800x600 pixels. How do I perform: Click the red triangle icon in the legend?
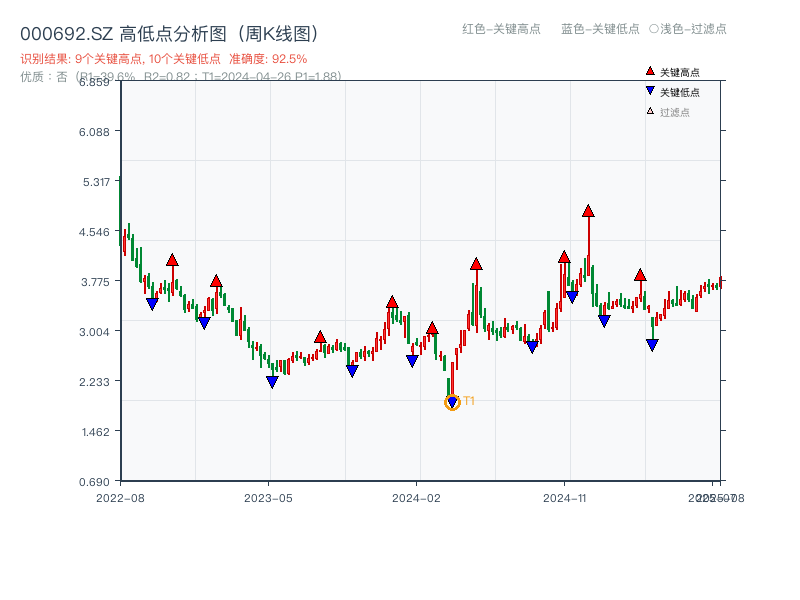pos(650,71)
